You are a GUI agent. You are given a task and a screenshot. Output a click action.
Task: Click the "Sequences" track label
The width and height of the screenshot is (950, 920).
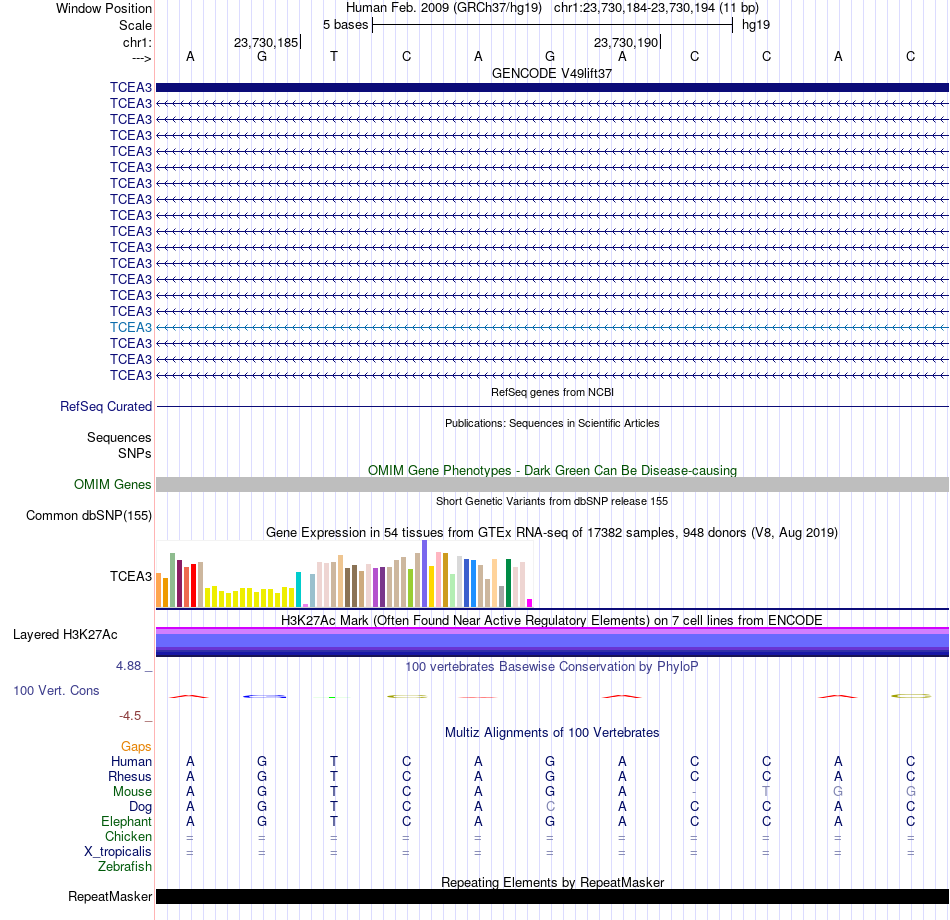119,438
